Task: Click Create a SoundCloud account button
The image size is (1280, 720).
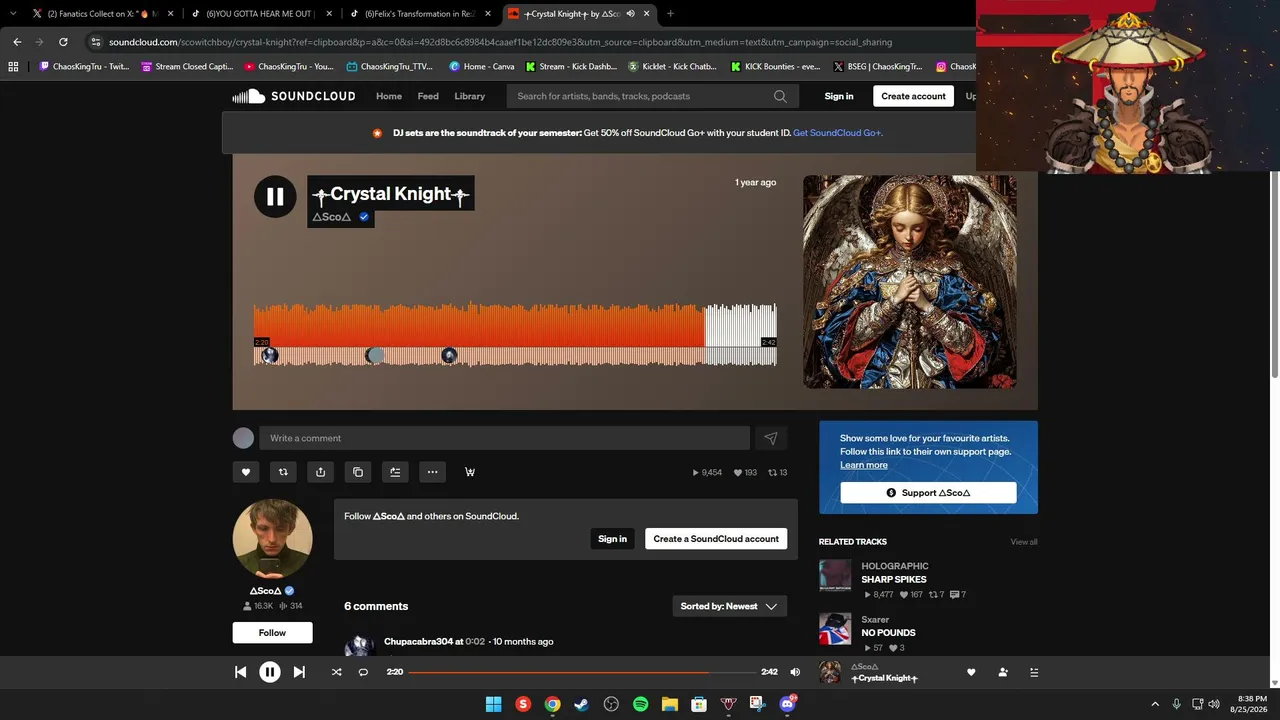Action: click(x=716, y=539)
